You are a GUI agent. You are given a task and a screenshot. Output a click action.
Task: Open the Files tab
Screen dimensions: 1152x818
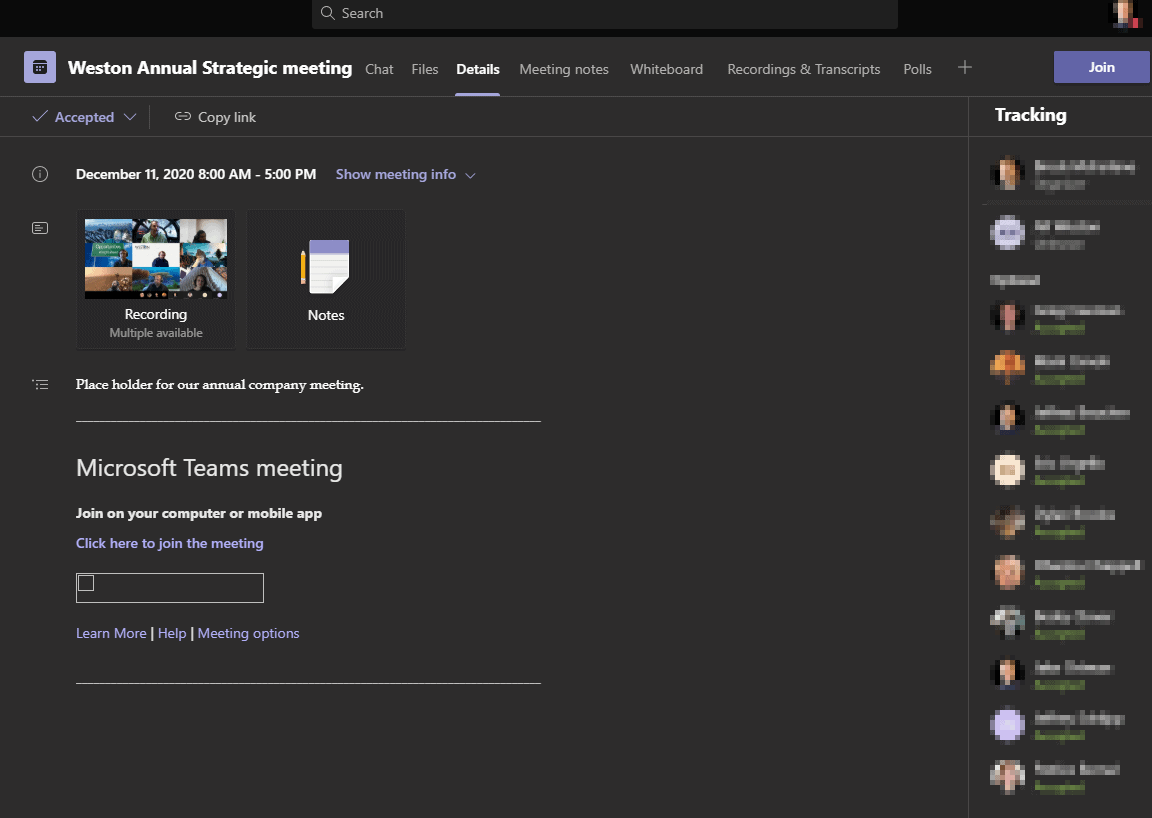click(425, 69)
